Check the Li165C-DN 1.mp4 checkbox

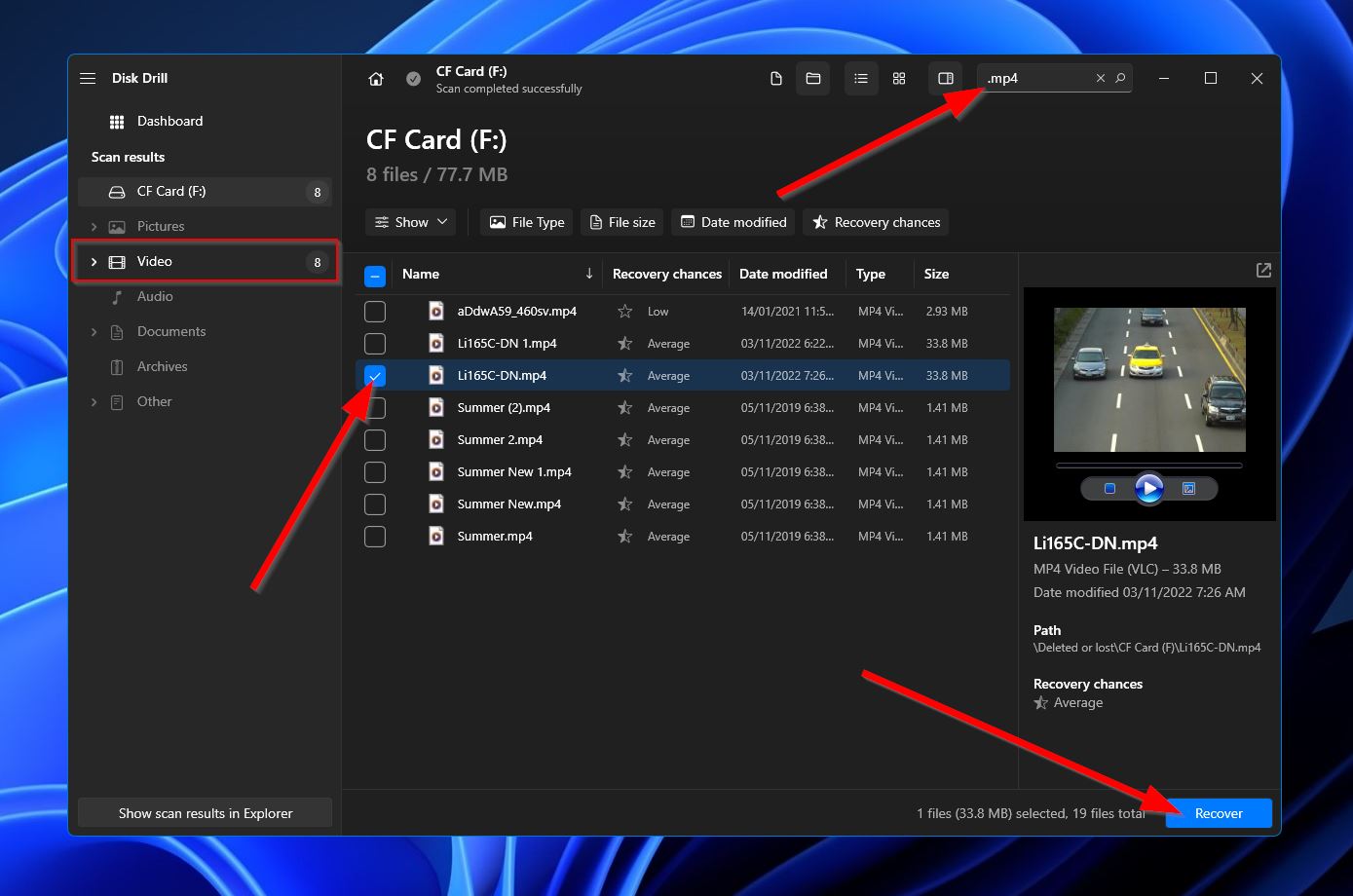[x=375, y=344]
